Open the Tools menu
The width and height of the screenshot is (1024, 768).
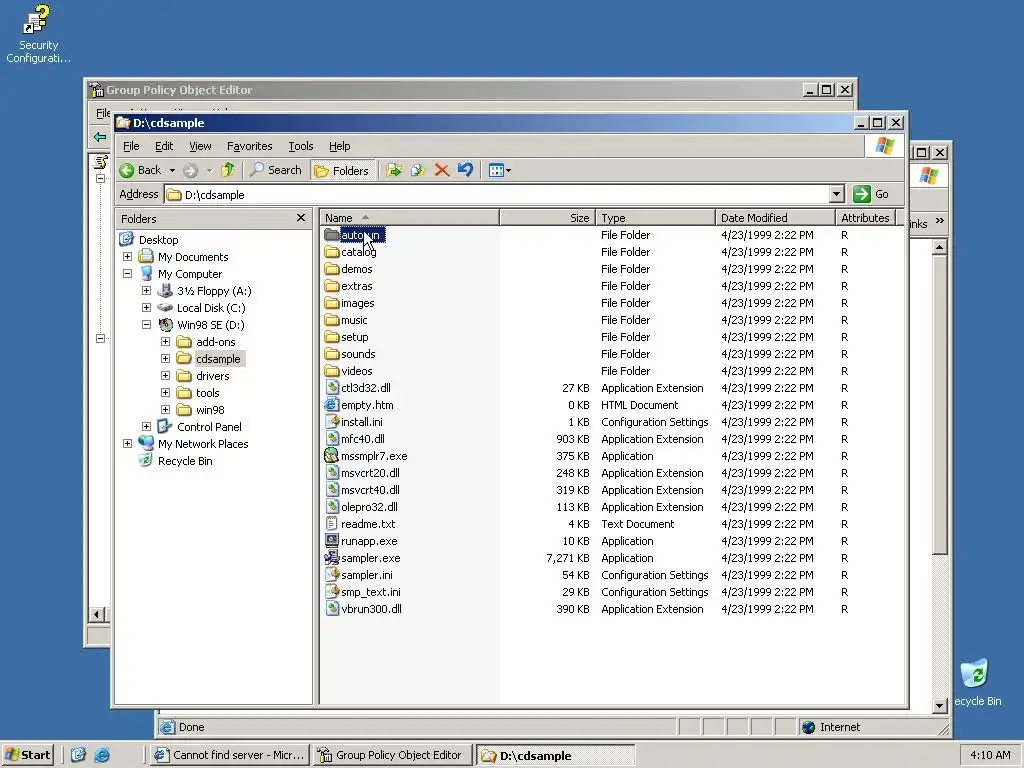tap(301, 146)
